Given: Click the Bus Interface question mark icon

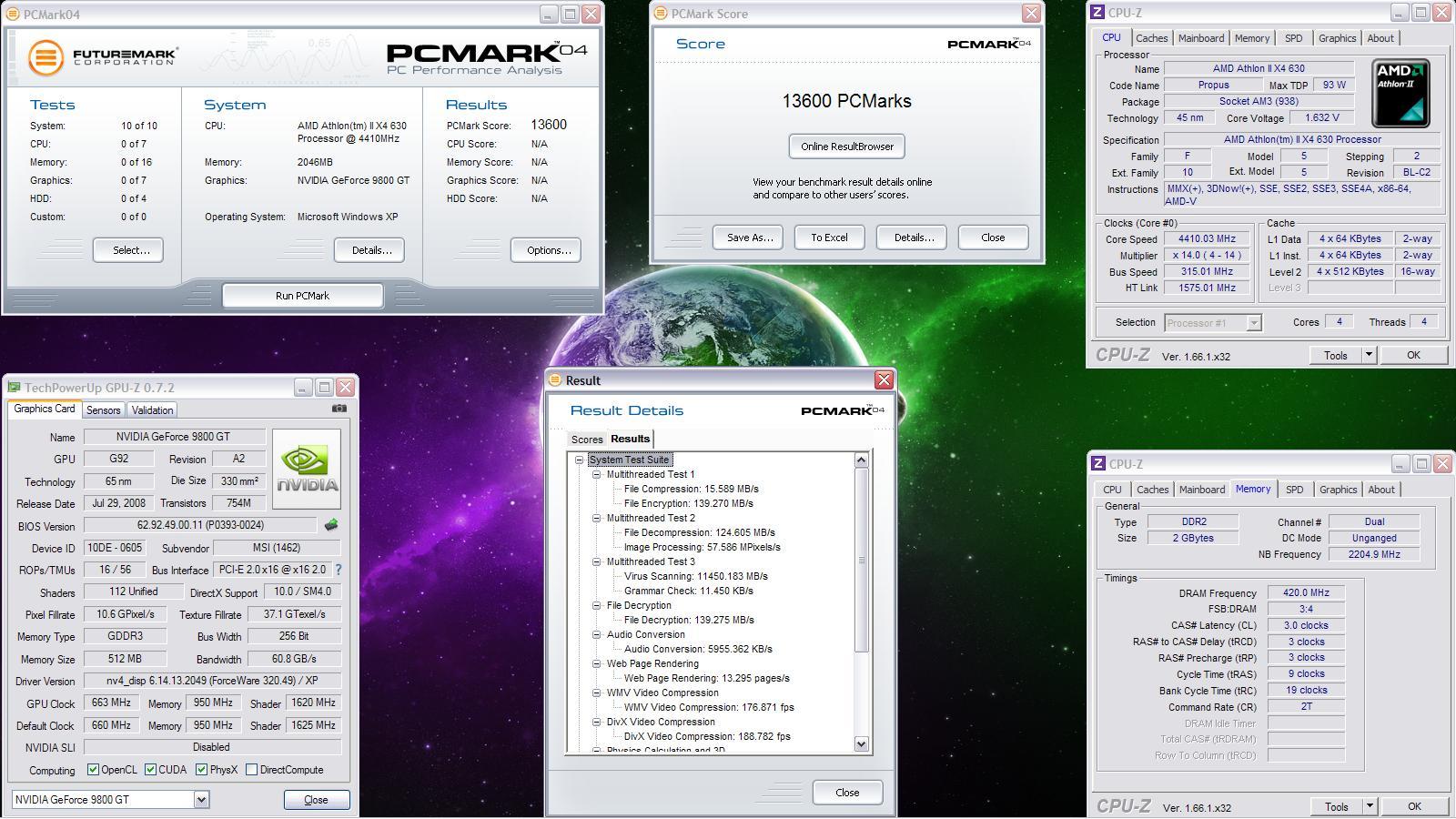Looking at the screenshot, I should tap(339, 570).
